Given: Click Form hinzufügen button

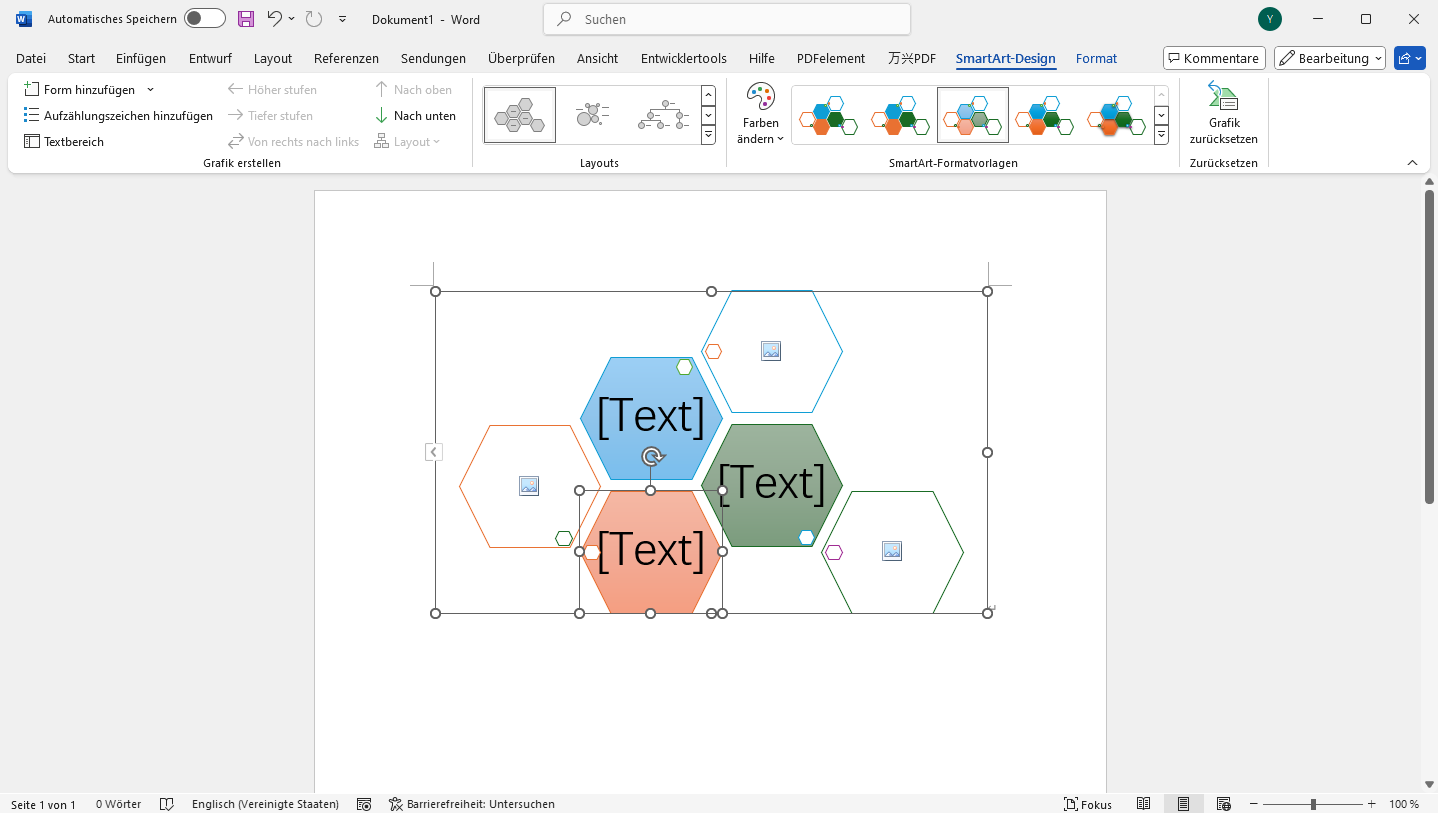Looking at the screenshot, I should pos(80,89).
